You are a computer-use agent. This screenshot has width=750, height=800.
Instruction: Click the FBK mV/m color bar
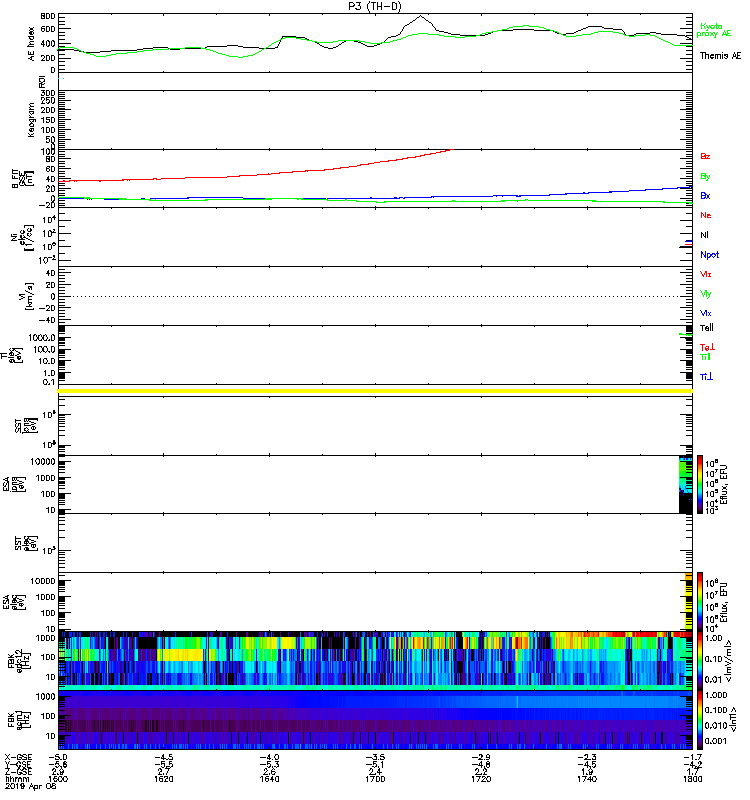(699, 660)
